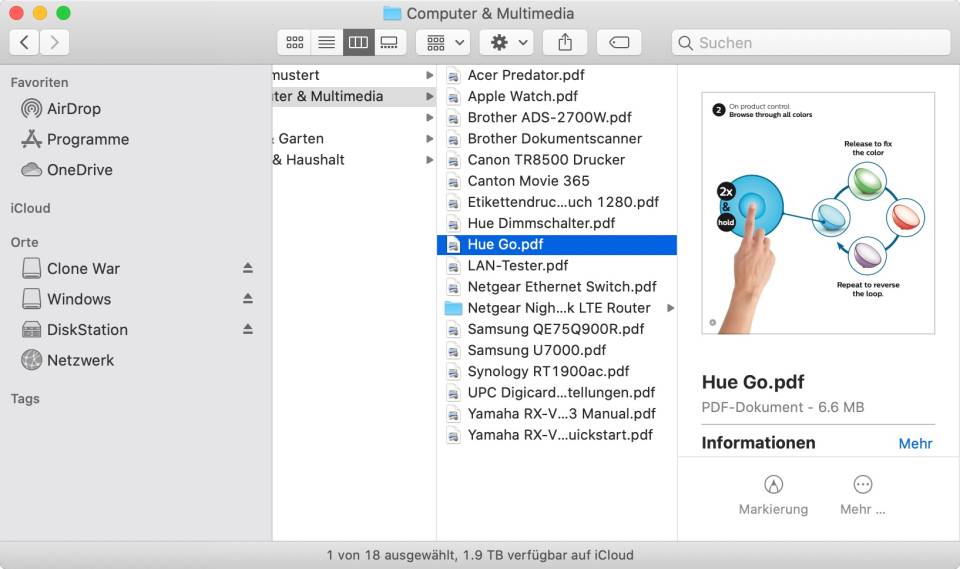Click the blue Mehr link beside Informationen

915,443
